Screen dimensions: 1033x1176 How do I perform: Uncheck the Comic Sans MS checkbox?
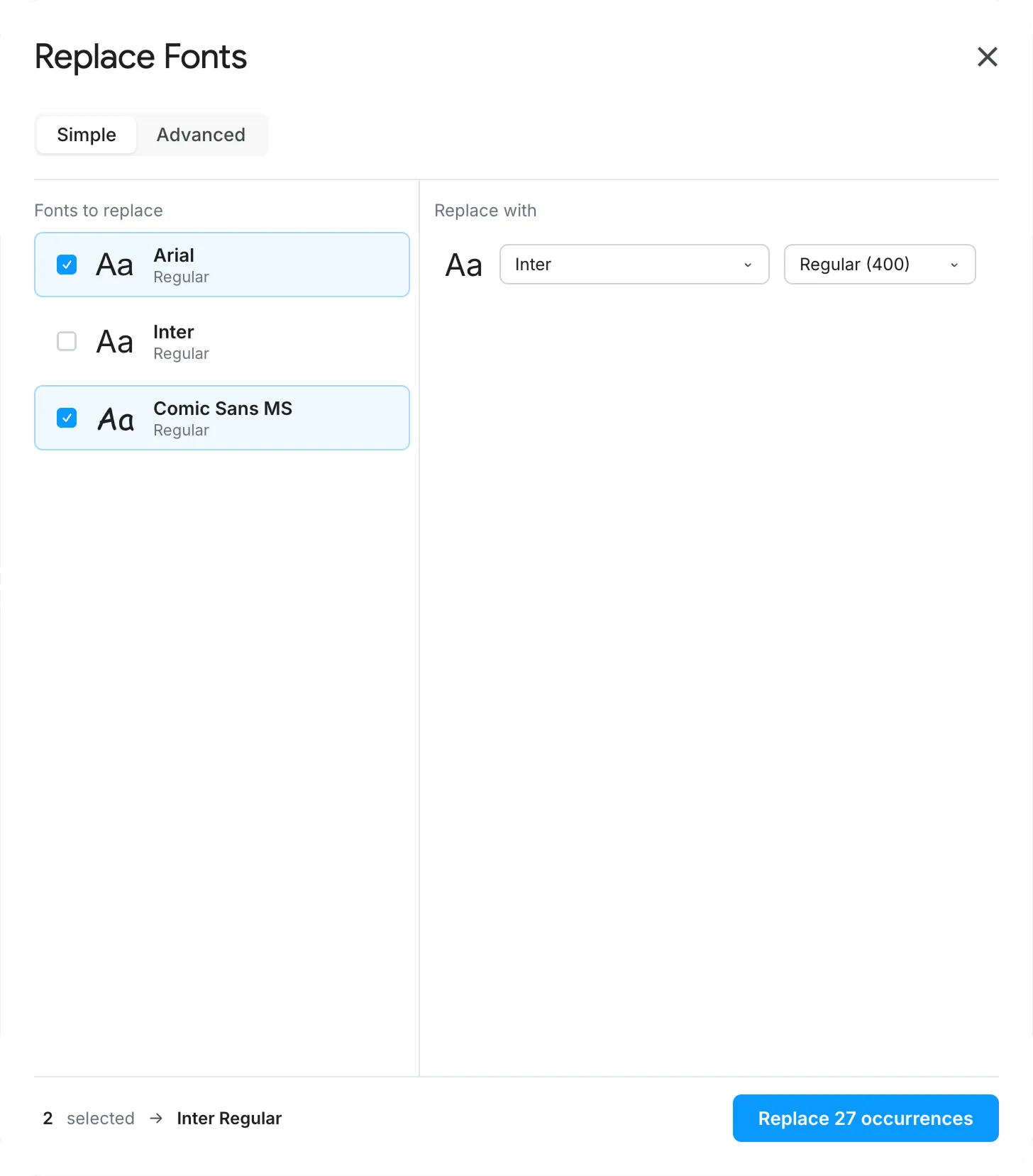pyautogui.click(x=67, y=418)
